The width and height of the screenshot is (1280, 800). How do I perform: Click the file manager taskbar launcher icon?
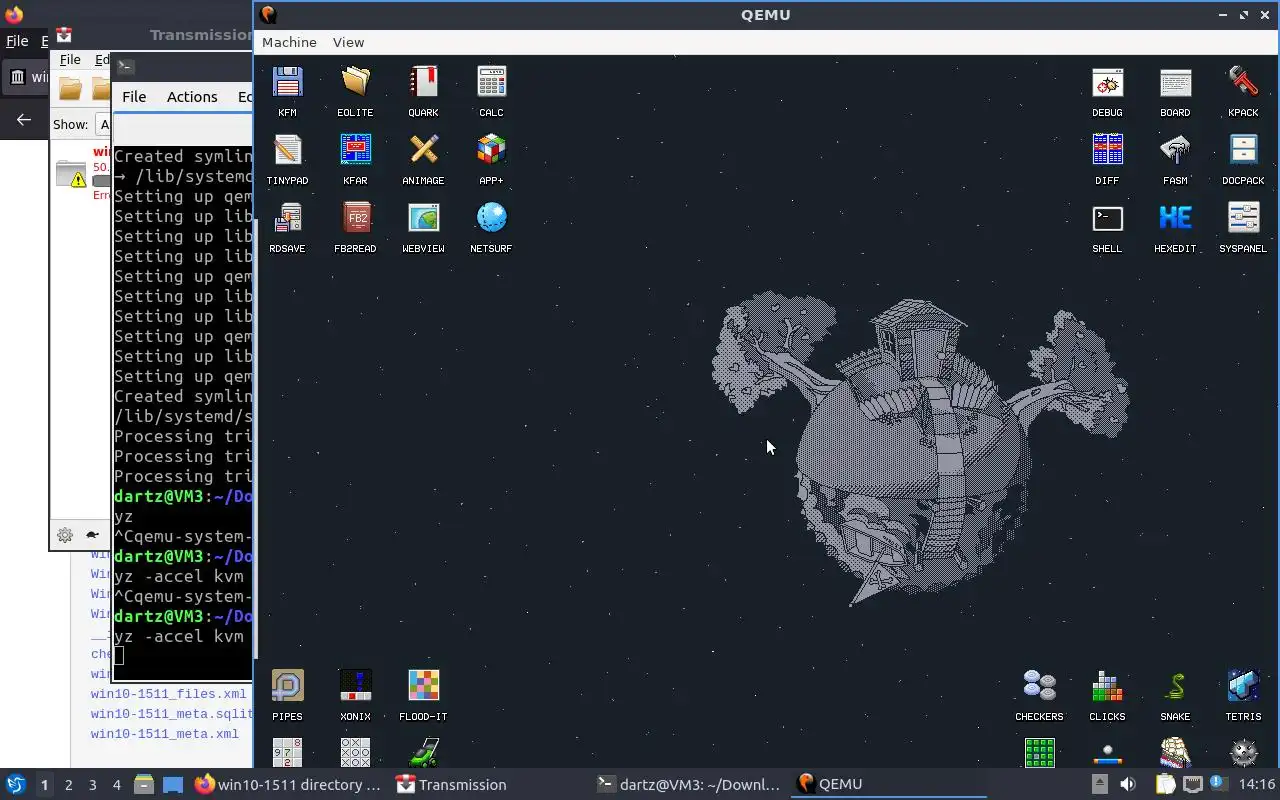tap(144, 785)
